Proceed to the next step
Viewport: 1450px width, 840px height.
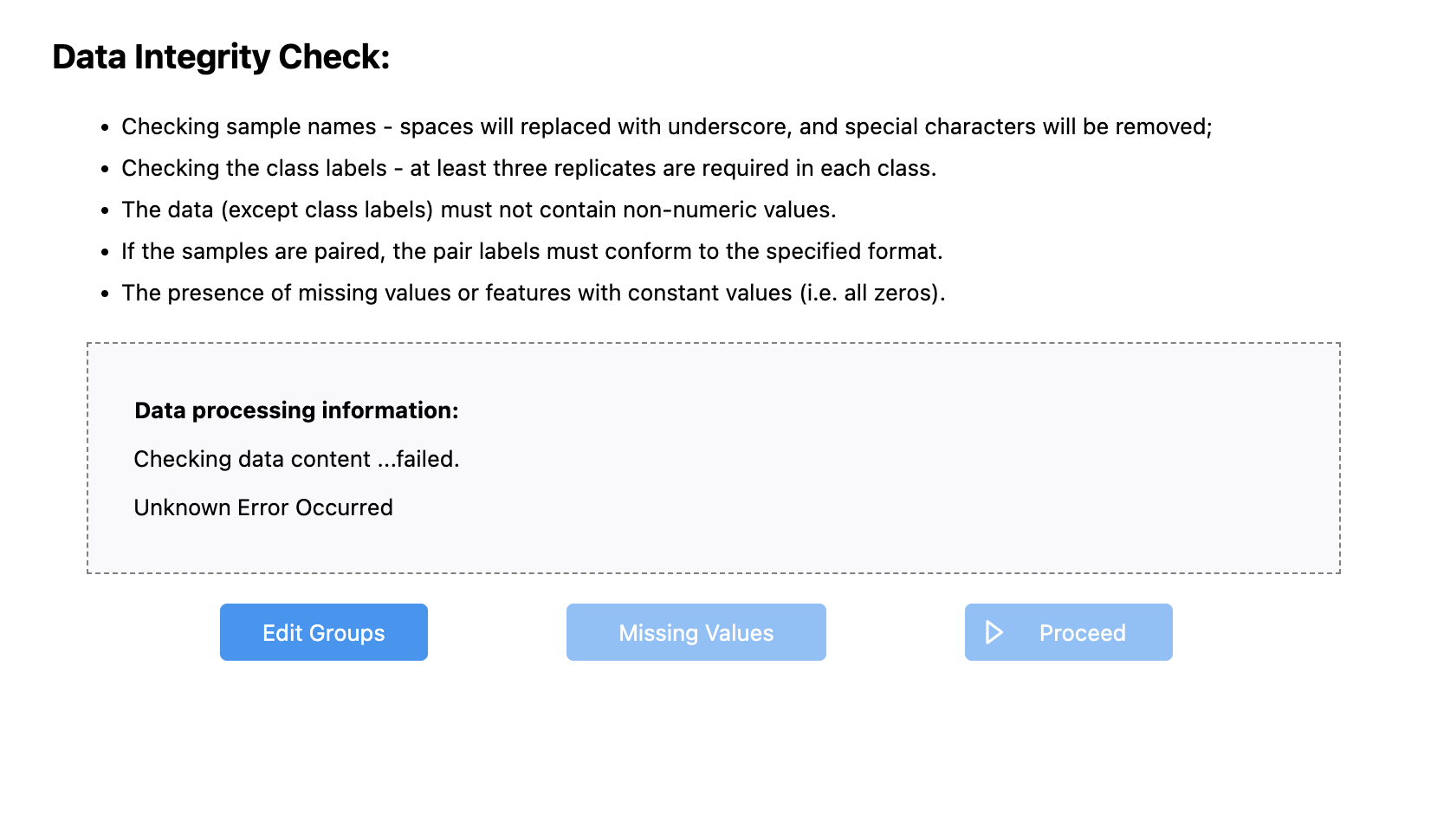tap(1069, 632)
